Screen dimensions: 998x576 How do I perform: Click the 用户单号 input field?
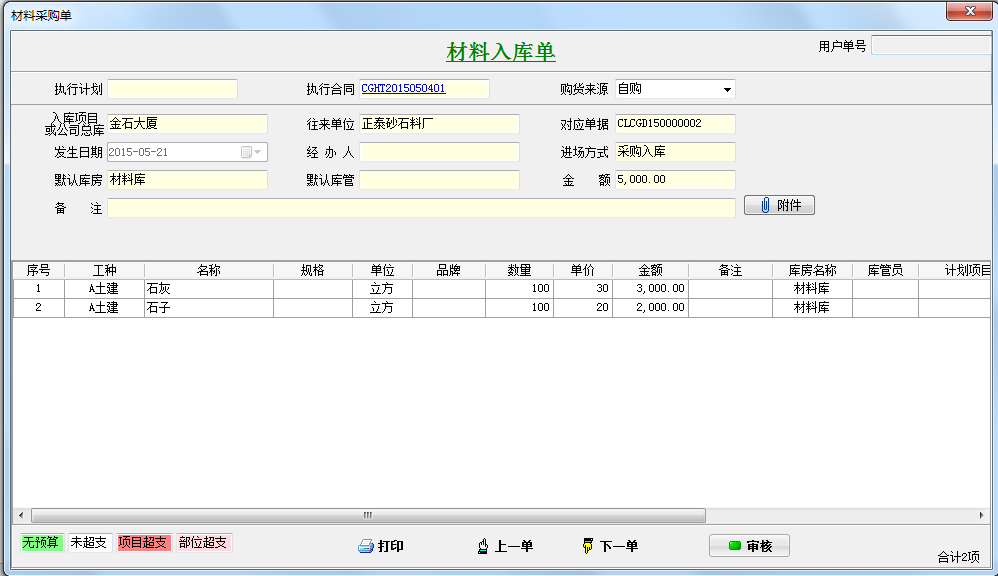pyautogui.click(x=930, y=46)
